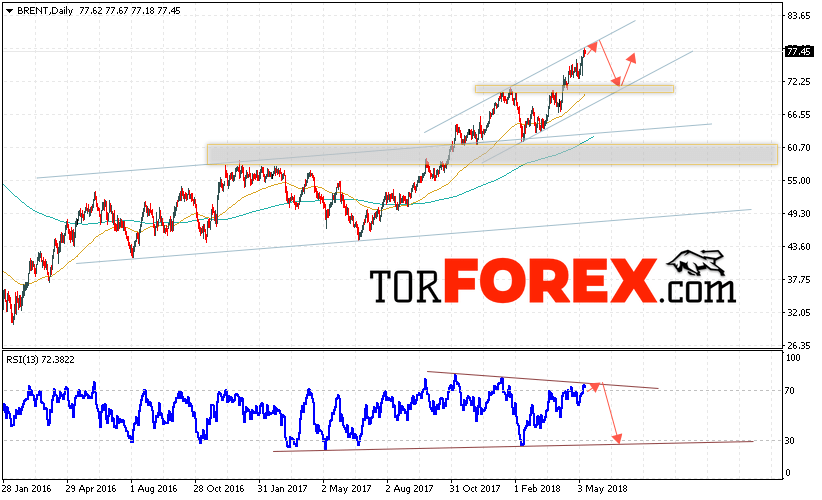The image size is (822, 500).
Task: Click the RSI 30 level label
Action: pos(789,441)
